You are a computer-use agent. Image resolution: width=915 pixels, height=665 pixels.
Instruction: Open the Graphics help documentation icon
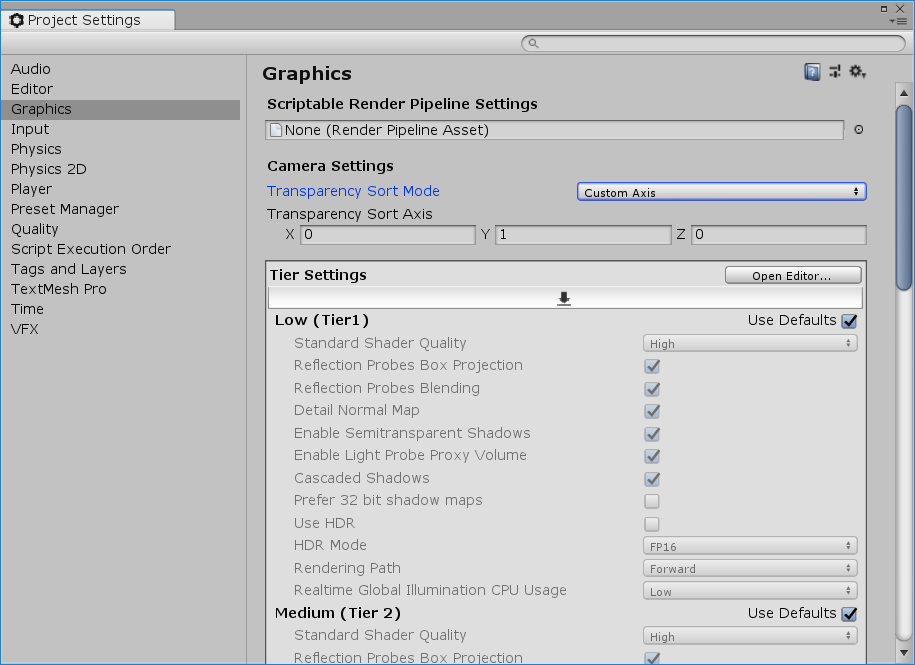[812, 72]
